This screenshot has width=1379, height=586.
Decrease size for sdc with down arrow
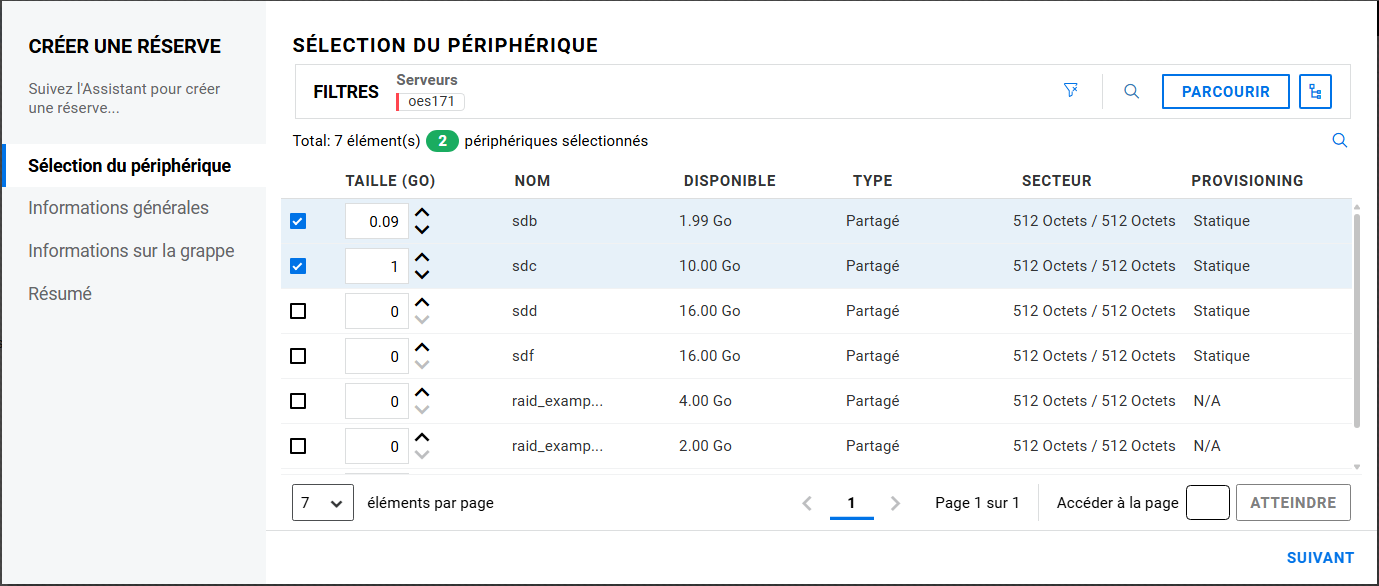[422, 275]
